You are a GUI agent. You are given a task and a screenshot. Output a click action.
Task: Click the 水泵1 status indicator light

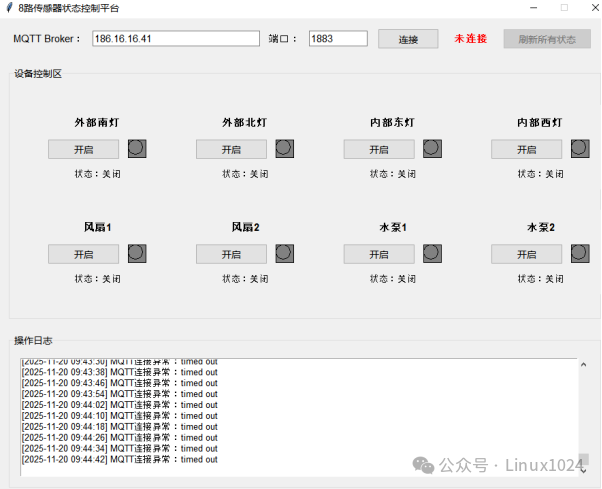pos(432,254)
